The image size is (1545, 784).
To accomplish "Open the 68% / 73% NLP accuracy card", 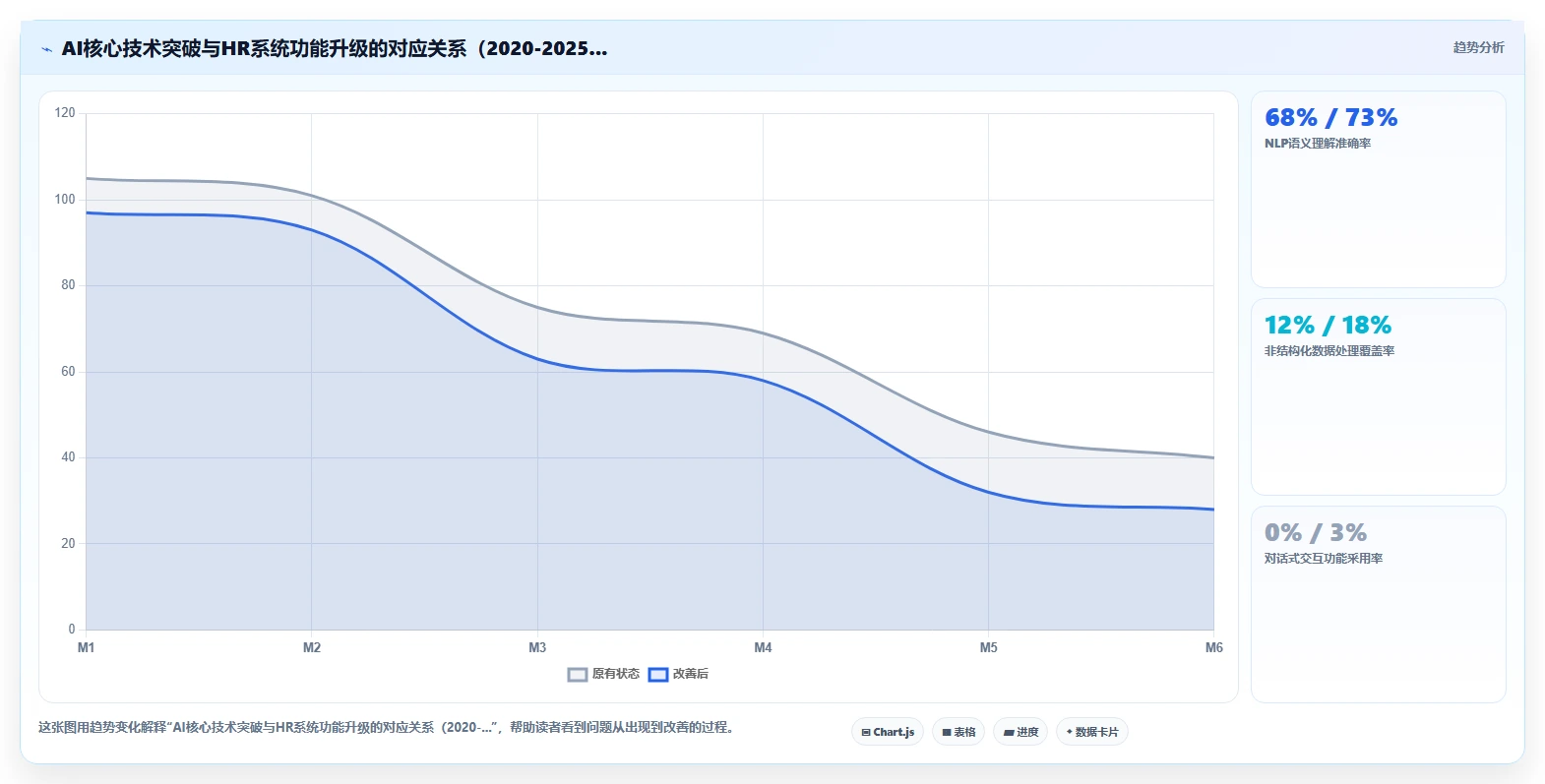I will point(1378,189).
